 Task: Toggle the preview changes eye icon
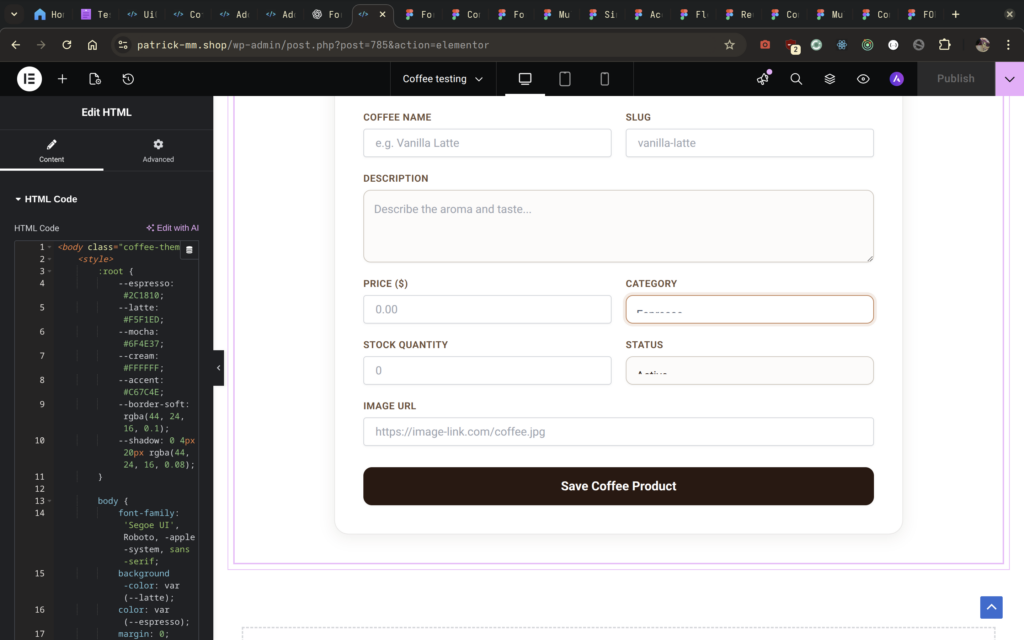863,79
